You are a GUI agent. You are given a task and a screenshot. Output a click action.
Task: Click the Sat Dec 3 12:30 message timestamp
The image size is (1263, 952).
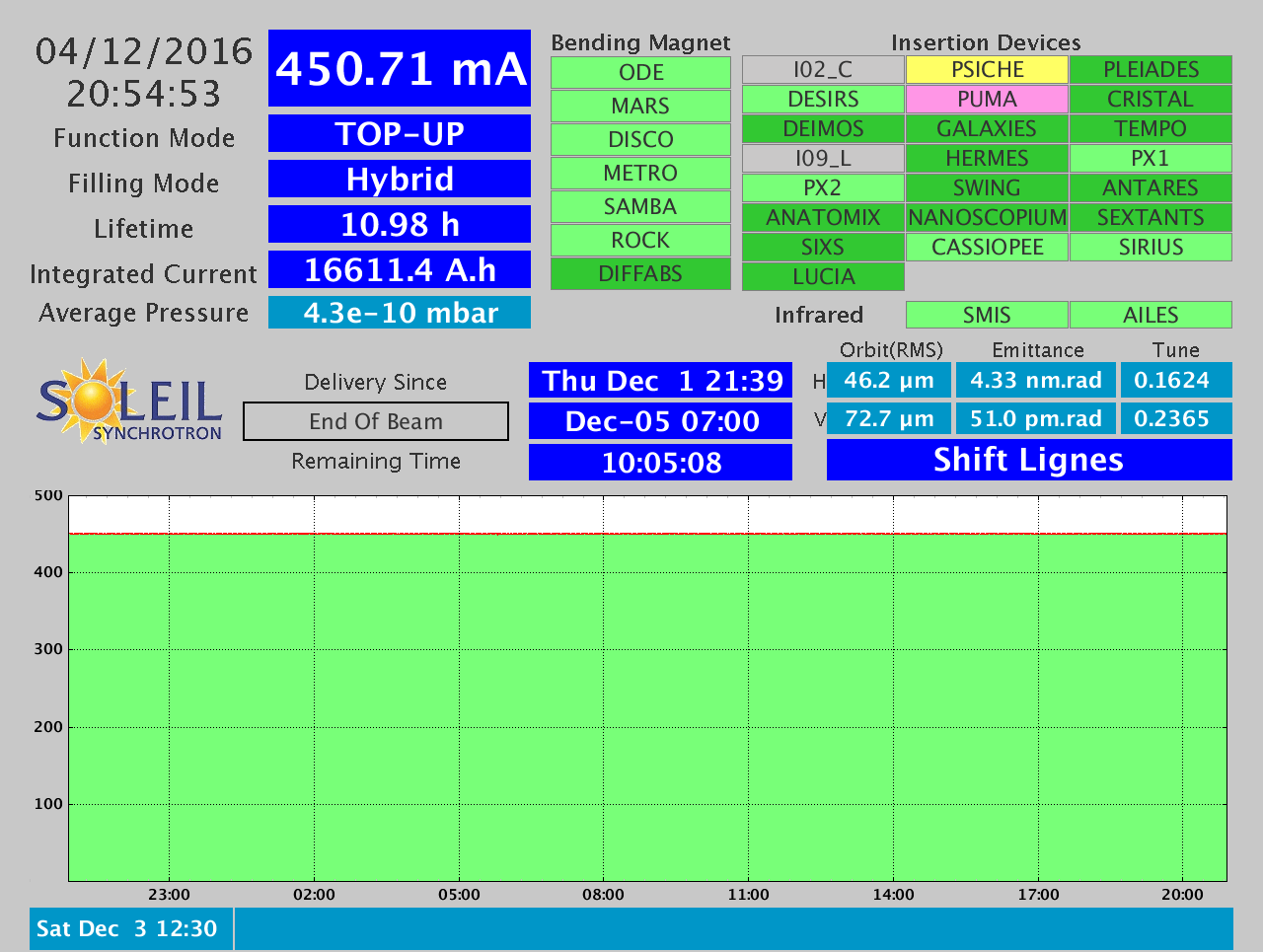[131, 928]
